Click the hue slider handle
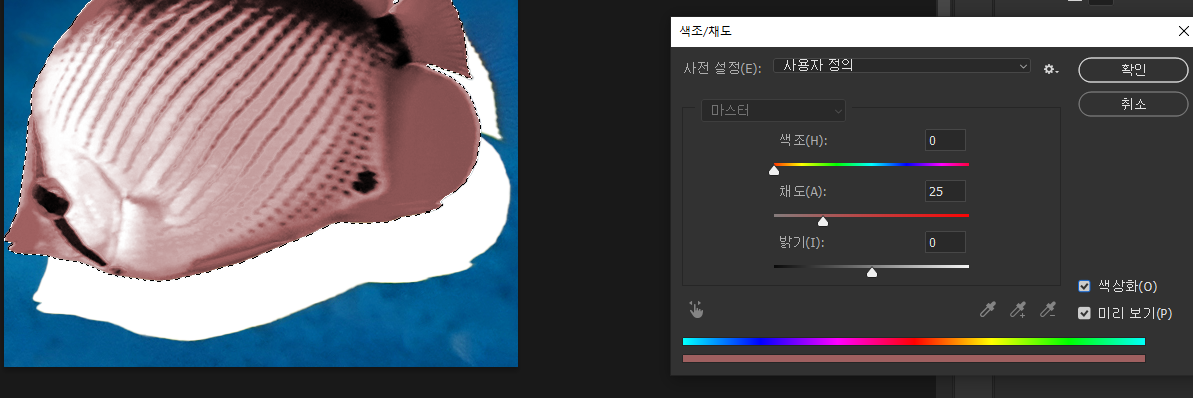This screenshot has height=398, width=1193. [774, 170]
